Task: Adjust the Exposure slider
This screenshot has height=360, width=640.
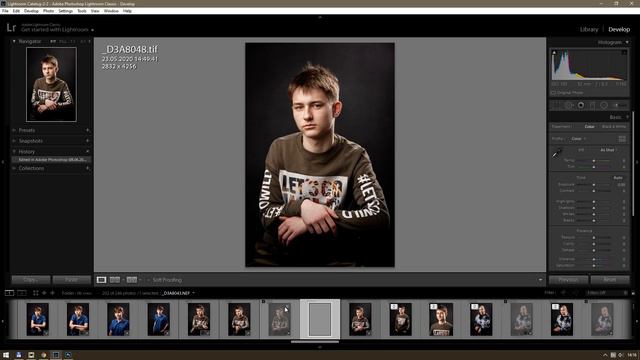Action: point(594,185)
